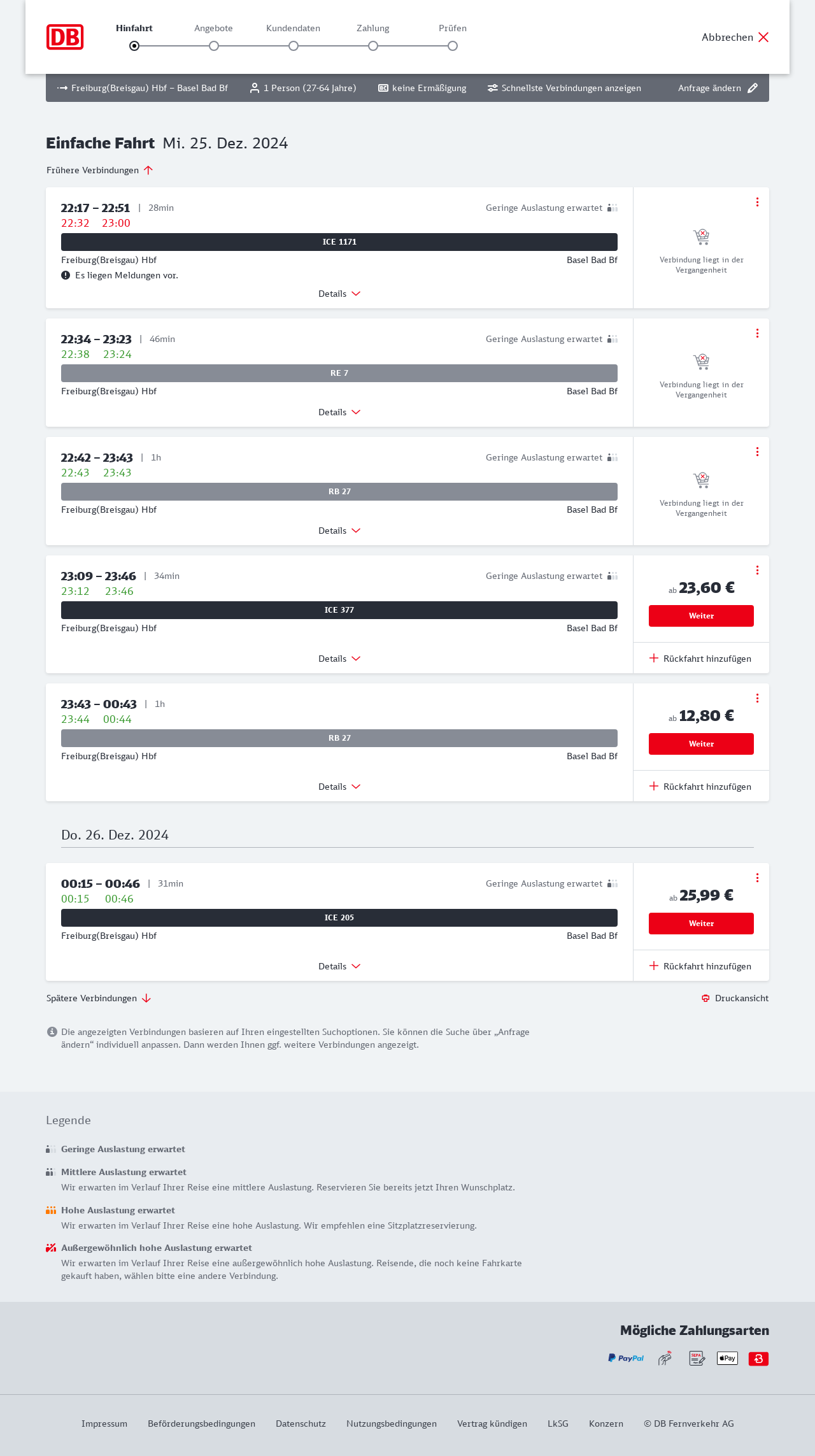Click the warning icon by Es liegen Meldungen vor
The height and width of the screenshot is (1456, 815).
[66, 275]
